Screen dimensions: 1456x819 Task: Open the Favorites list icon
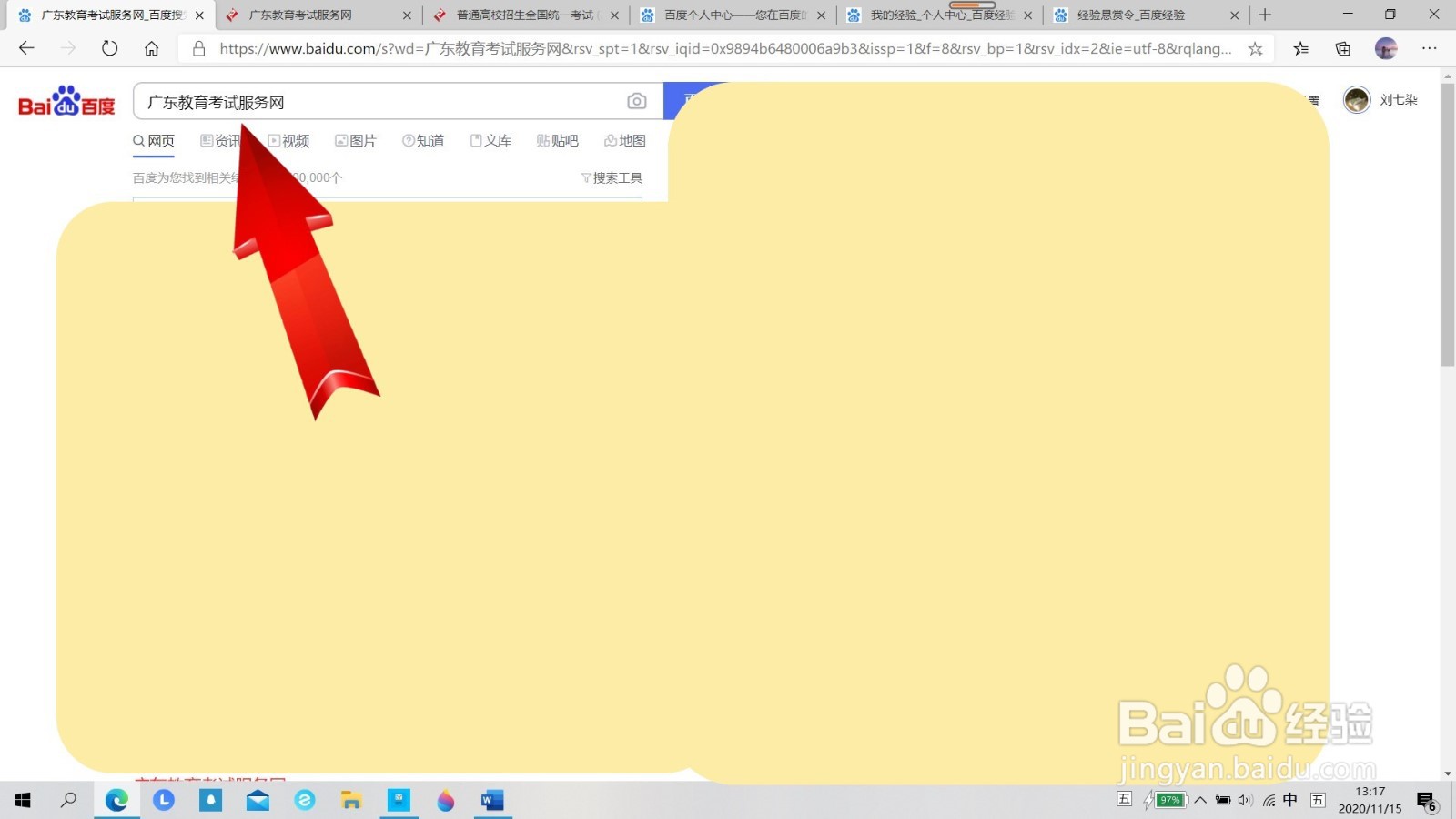pyautogui.click(x=1300, y=49)
